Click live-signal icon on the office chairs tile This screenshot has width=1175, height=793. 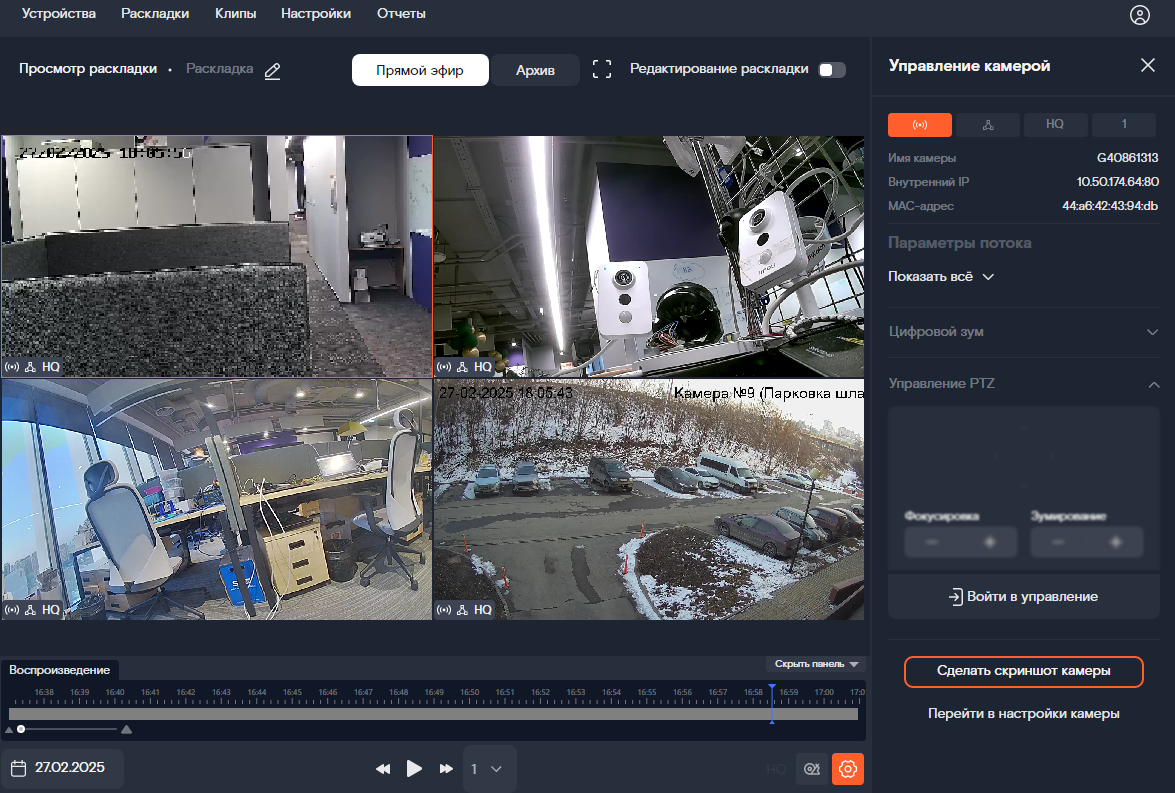(12, 609)
